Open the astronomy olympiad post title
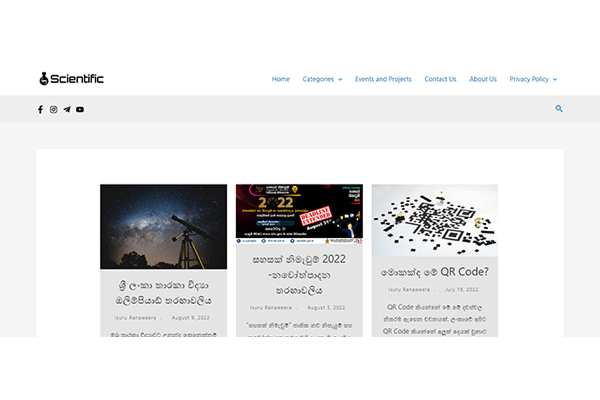The image size is (600, 400). pos(163,292)
